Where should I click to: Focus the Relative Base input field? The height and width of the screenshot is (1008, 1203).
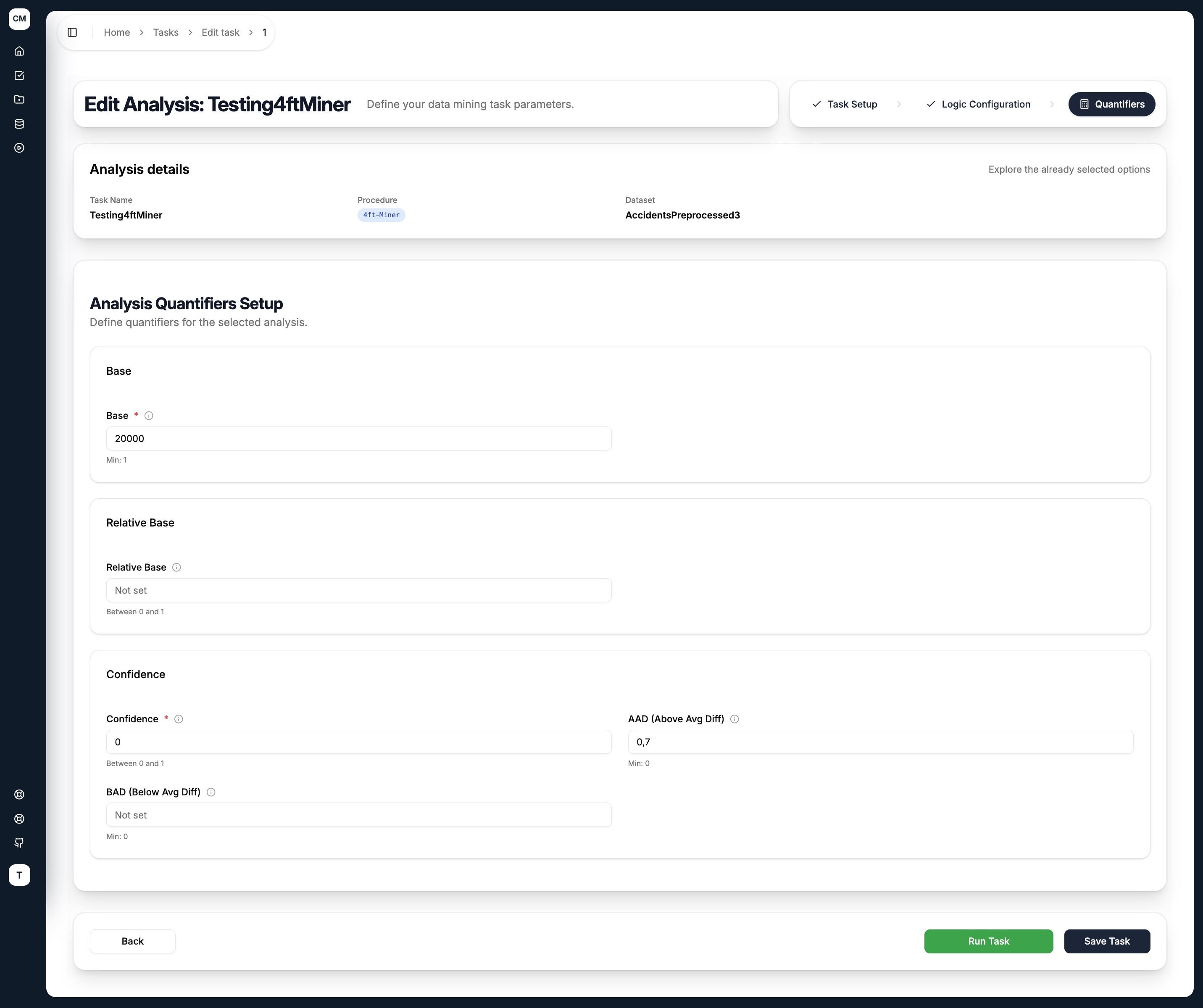358,590
